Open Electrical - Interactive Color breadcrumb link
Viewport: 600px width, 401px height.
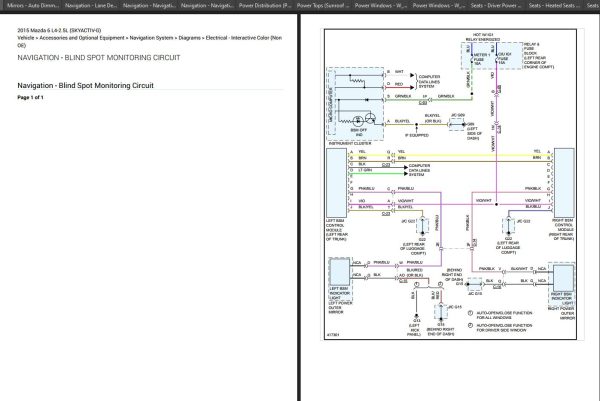coord(237,38)
